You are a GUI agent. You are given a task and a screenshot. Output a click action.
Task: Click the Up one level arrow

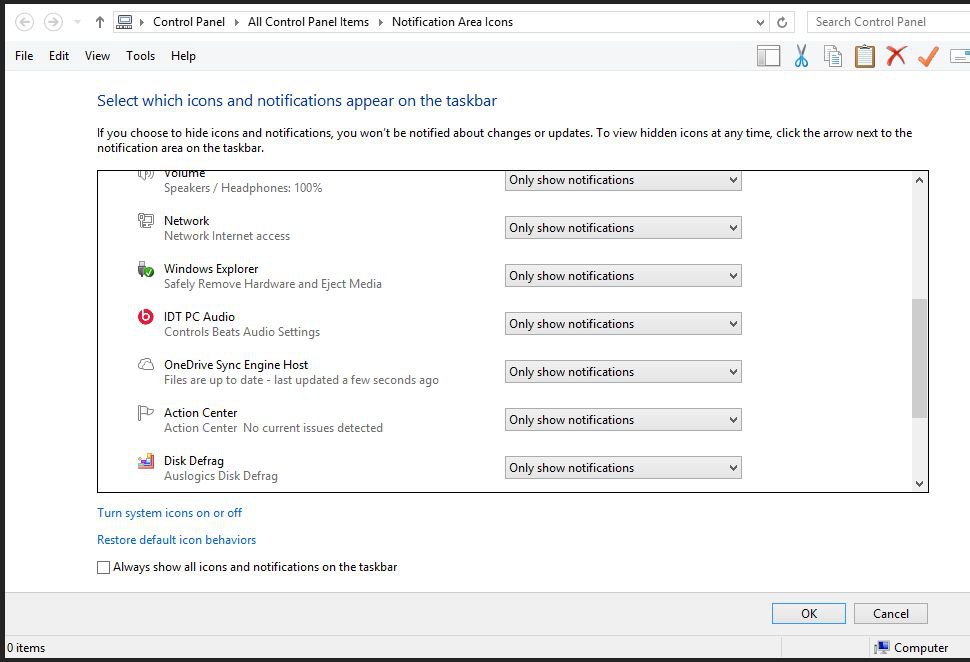[x=100, y=22]
